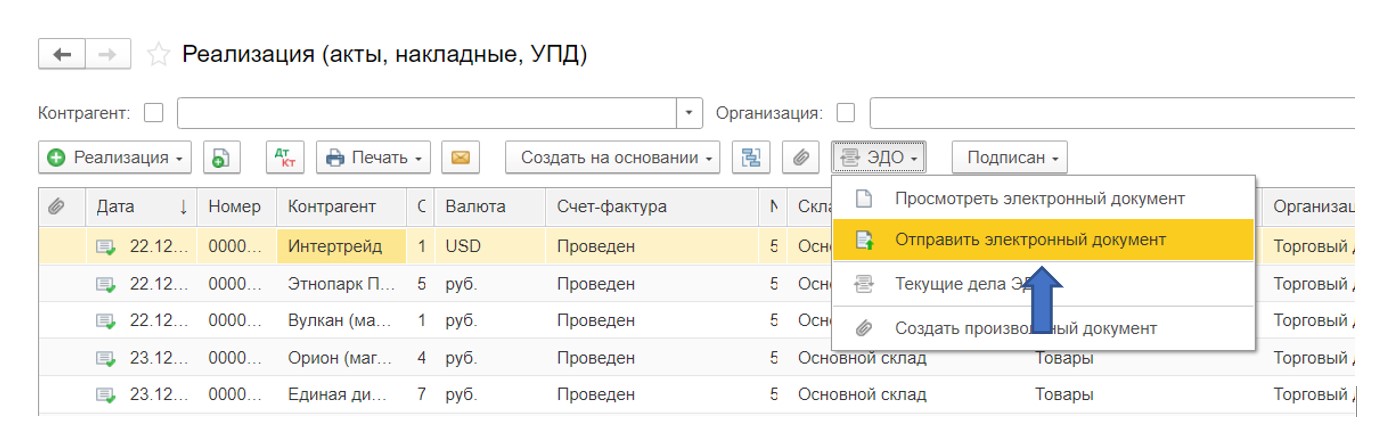Click the copy document icon
The height and width of the screenshot is (437, 1391).
pos(221,157)
